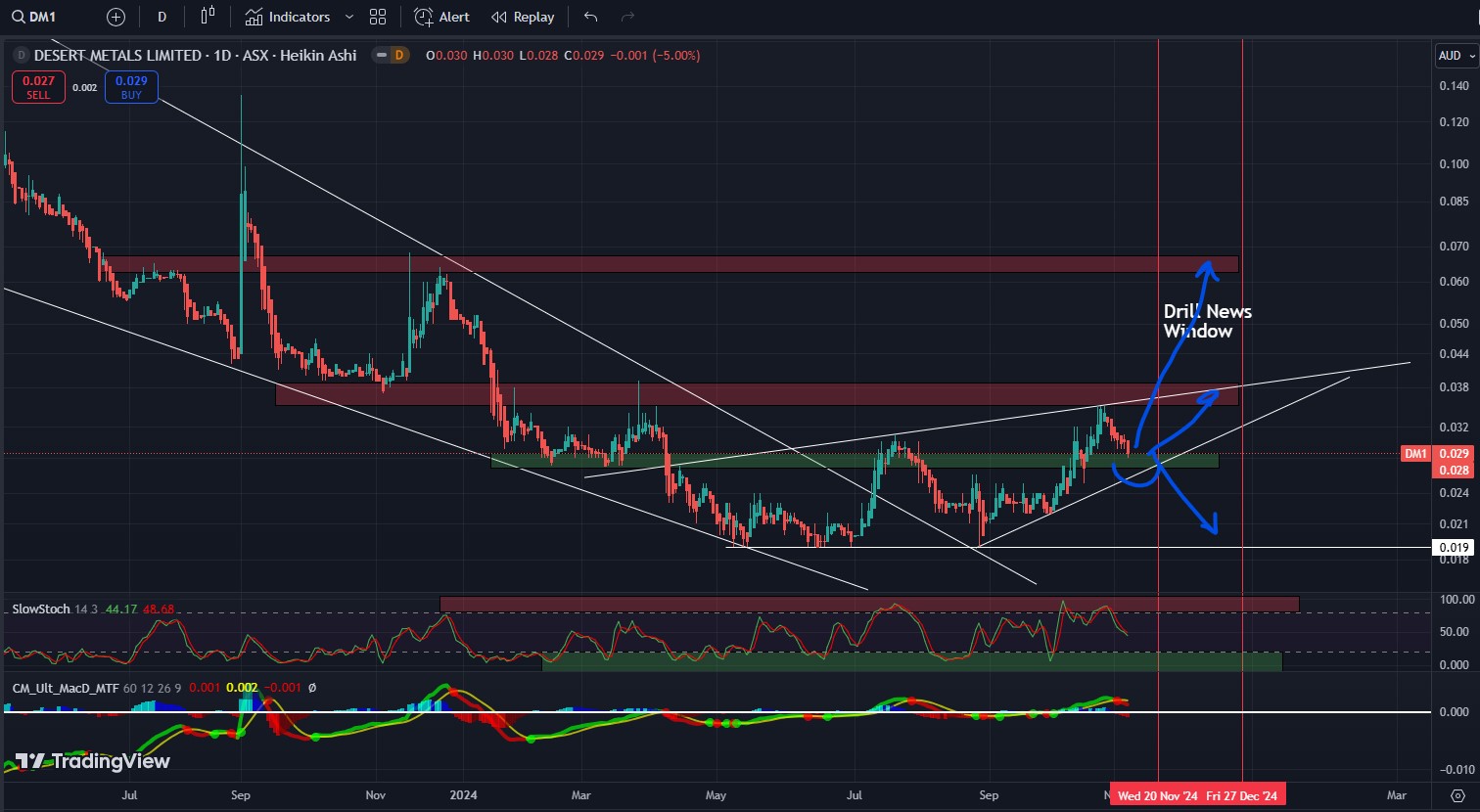
Task: Click the 0.140 price scale label
Action: [1453, 86]
